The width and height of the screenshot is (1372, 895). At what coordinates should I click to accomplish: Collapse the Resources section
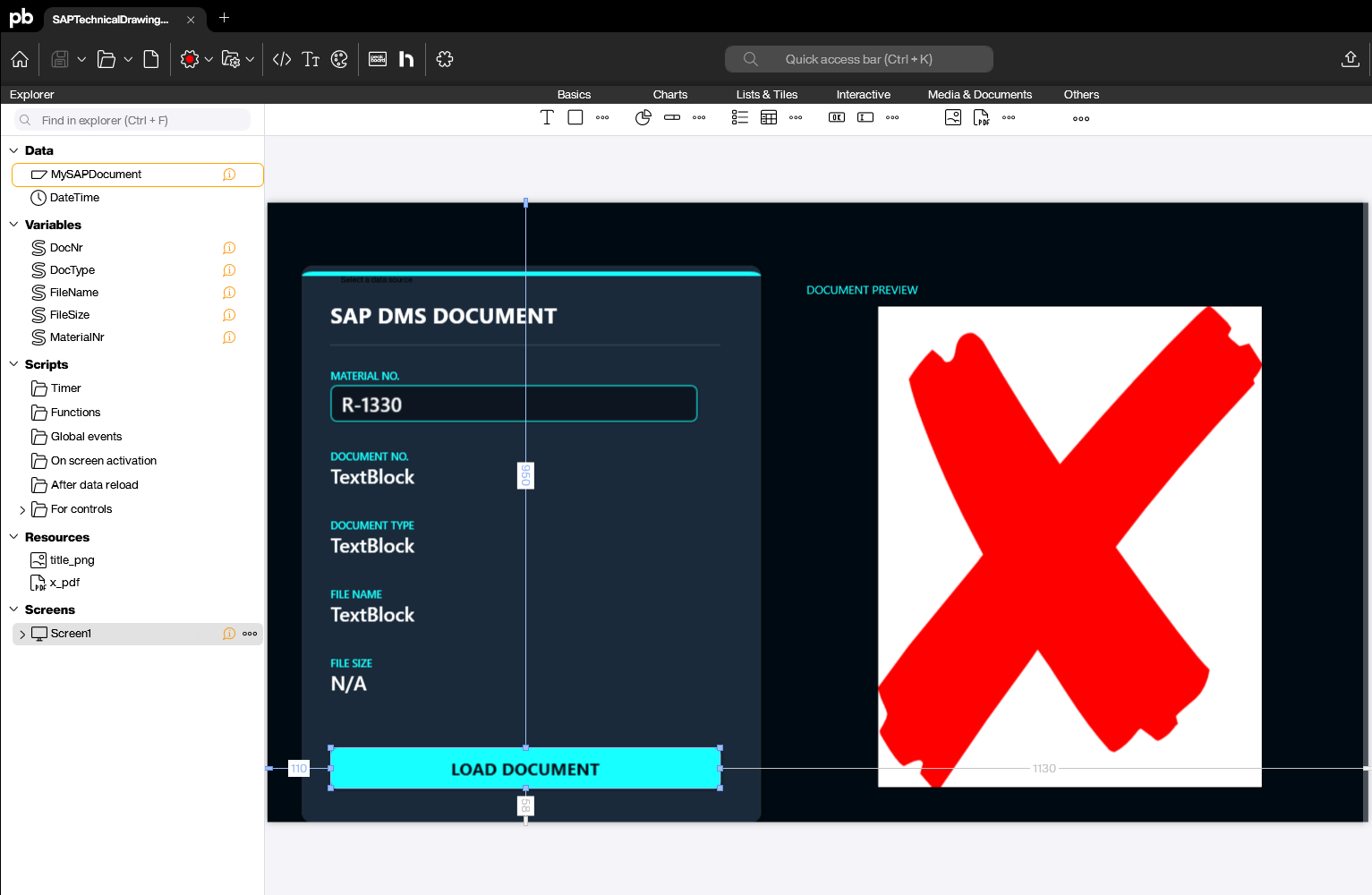coord(13,537)
